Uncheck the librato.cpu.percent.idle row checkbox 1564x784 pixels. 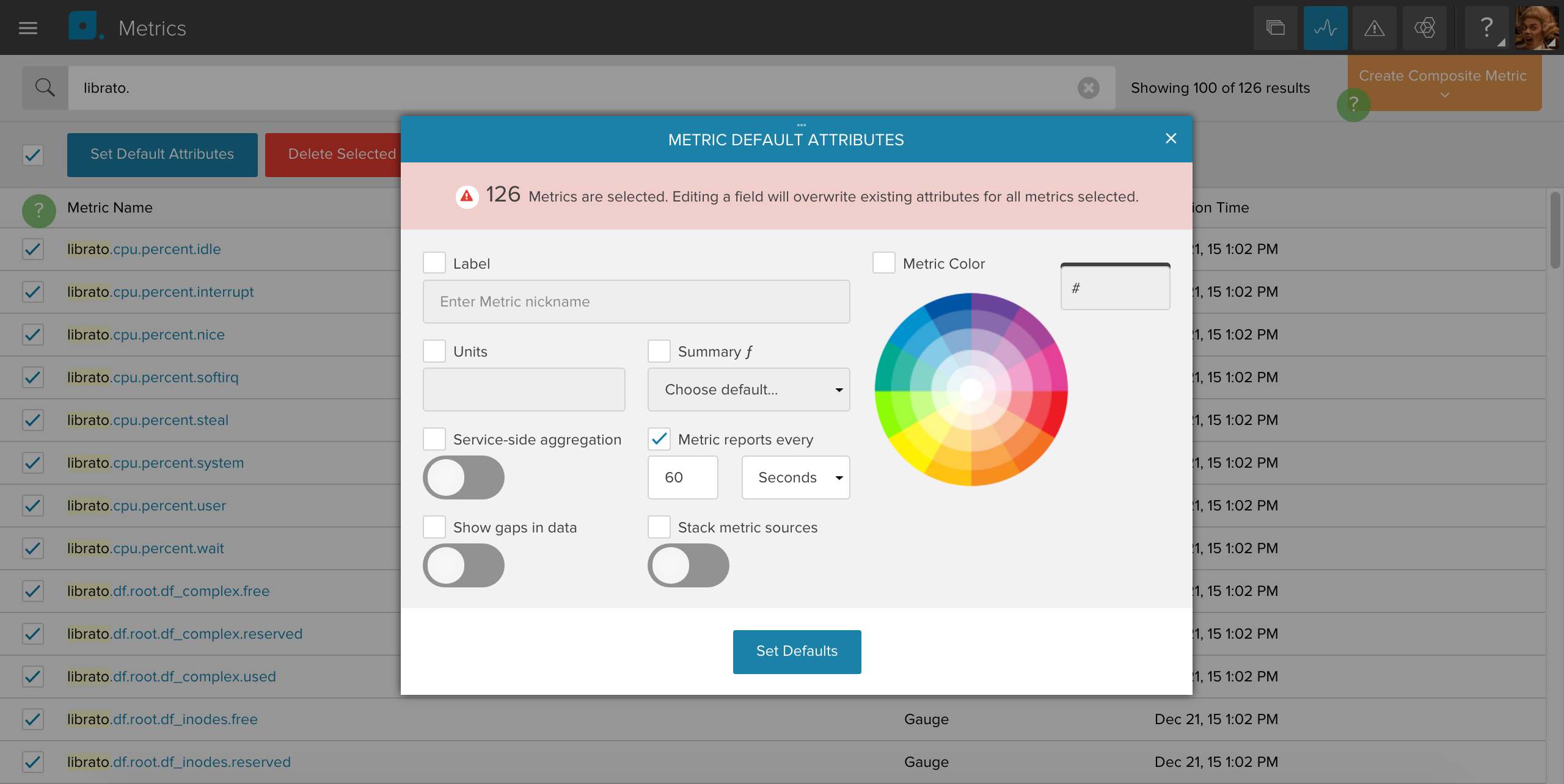(x=33, y=249)
